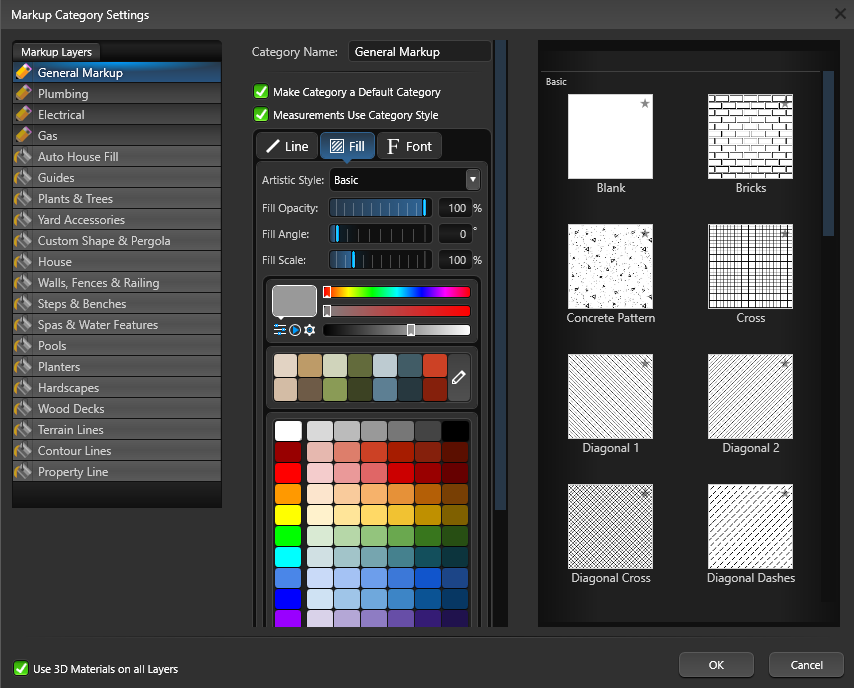
Task: Open the color sliders icon in the color picker
Action: 280,330
